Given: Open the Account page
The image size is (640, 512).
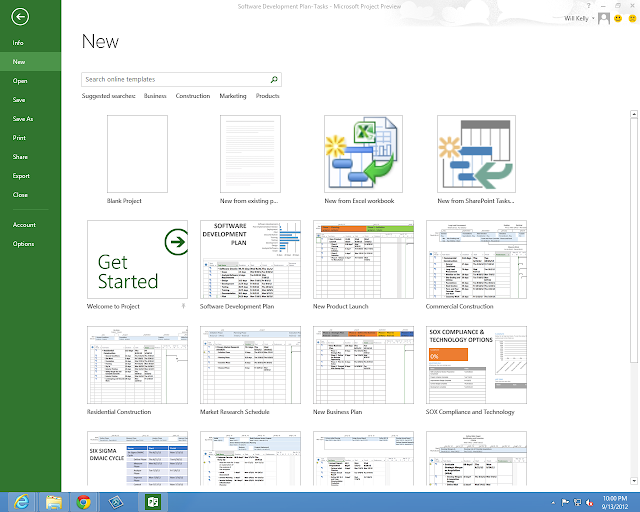Looking at the screenshot, I should tap(31, 225).
